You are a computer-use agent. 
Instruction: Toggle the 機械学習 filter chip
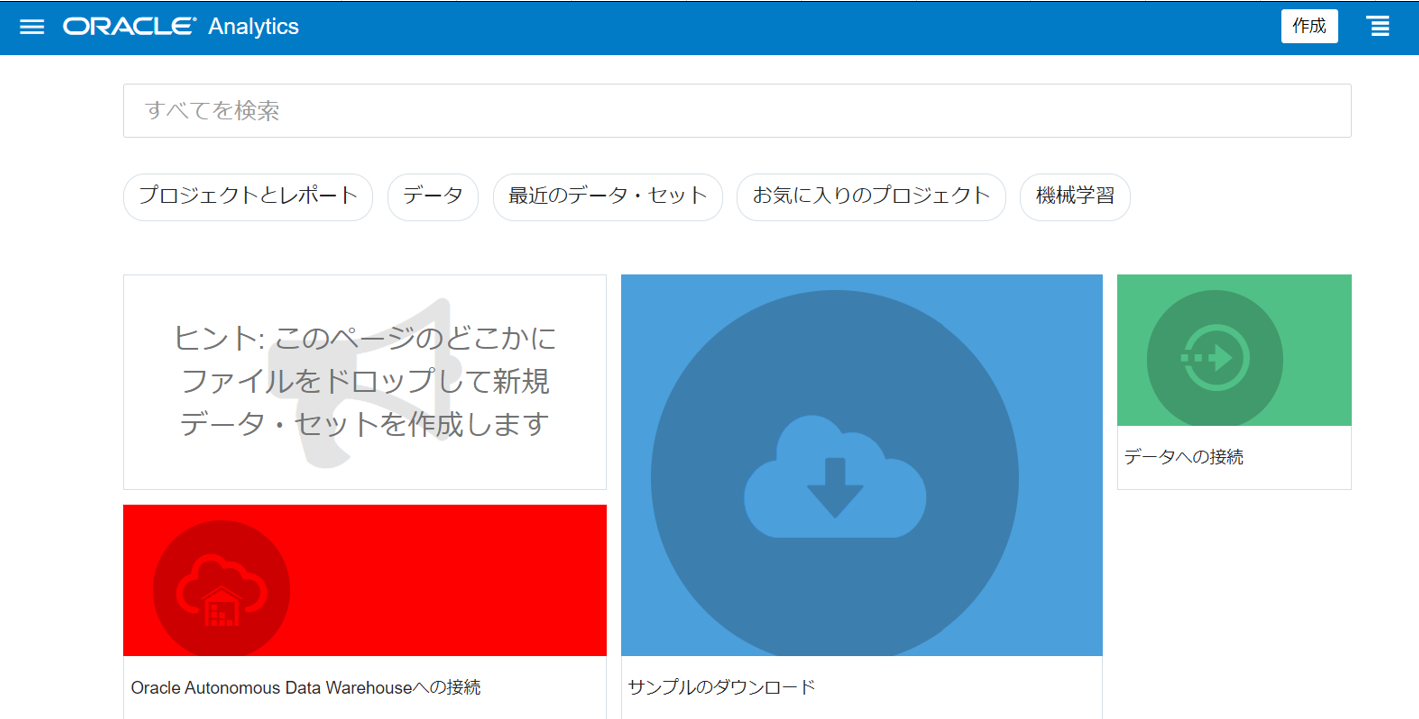1075,197
